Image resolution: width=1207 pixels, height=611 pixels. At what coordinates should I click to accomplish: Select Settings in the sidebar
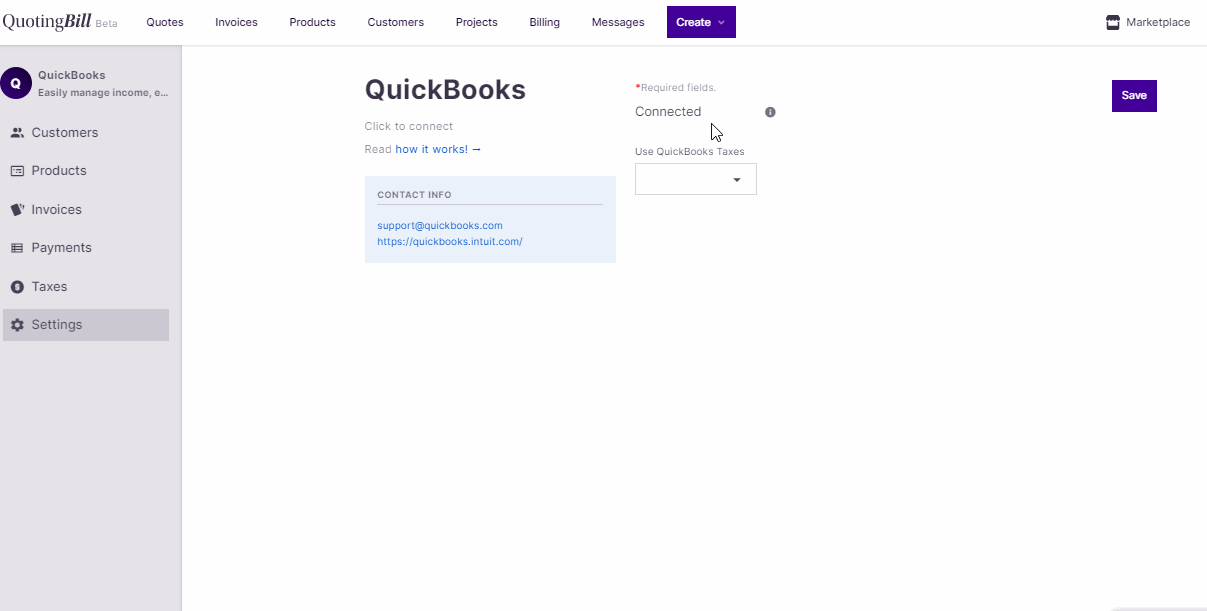coord(85,325)
